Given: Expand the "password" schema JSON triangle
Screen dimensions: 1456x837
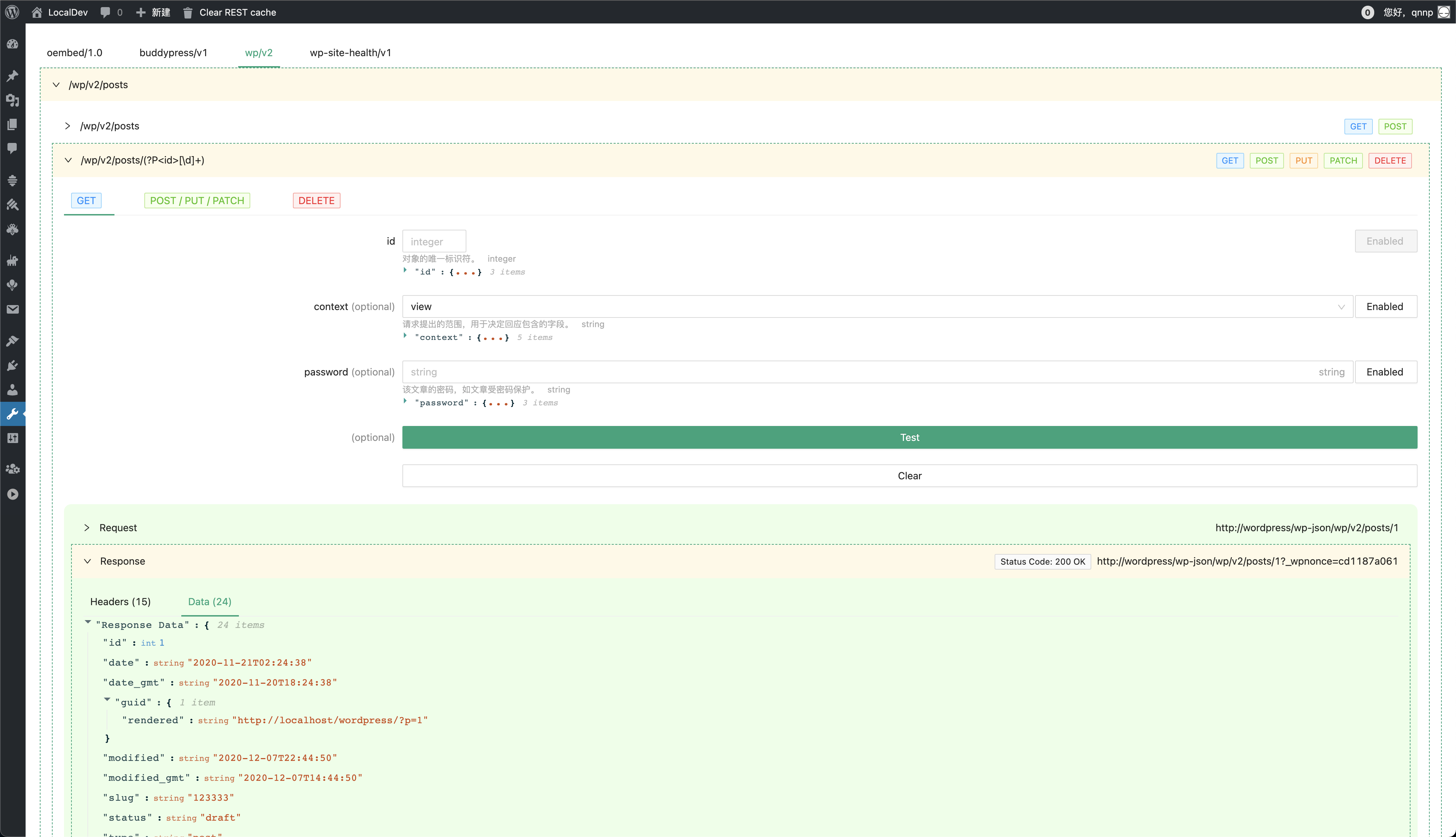Looking at the screenshot, I should (405, 401).
